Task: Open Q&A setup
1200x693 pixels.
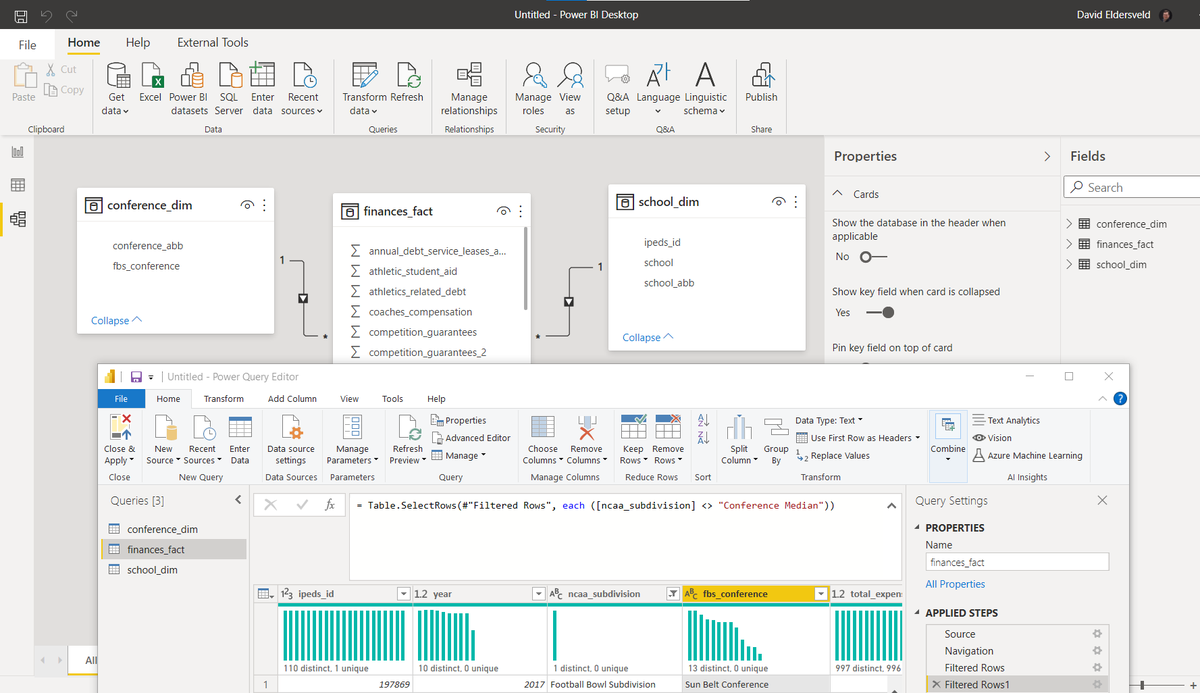Action: 618,88
